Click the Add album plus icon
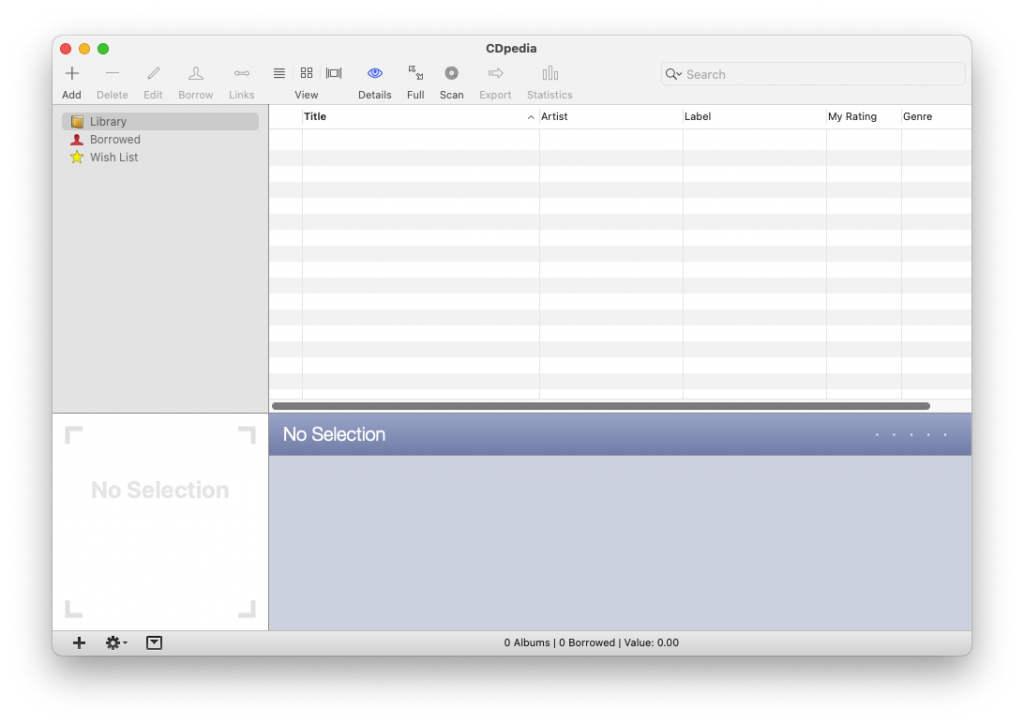Screen dimensions: 1024x725 click(x=72, y=73)
